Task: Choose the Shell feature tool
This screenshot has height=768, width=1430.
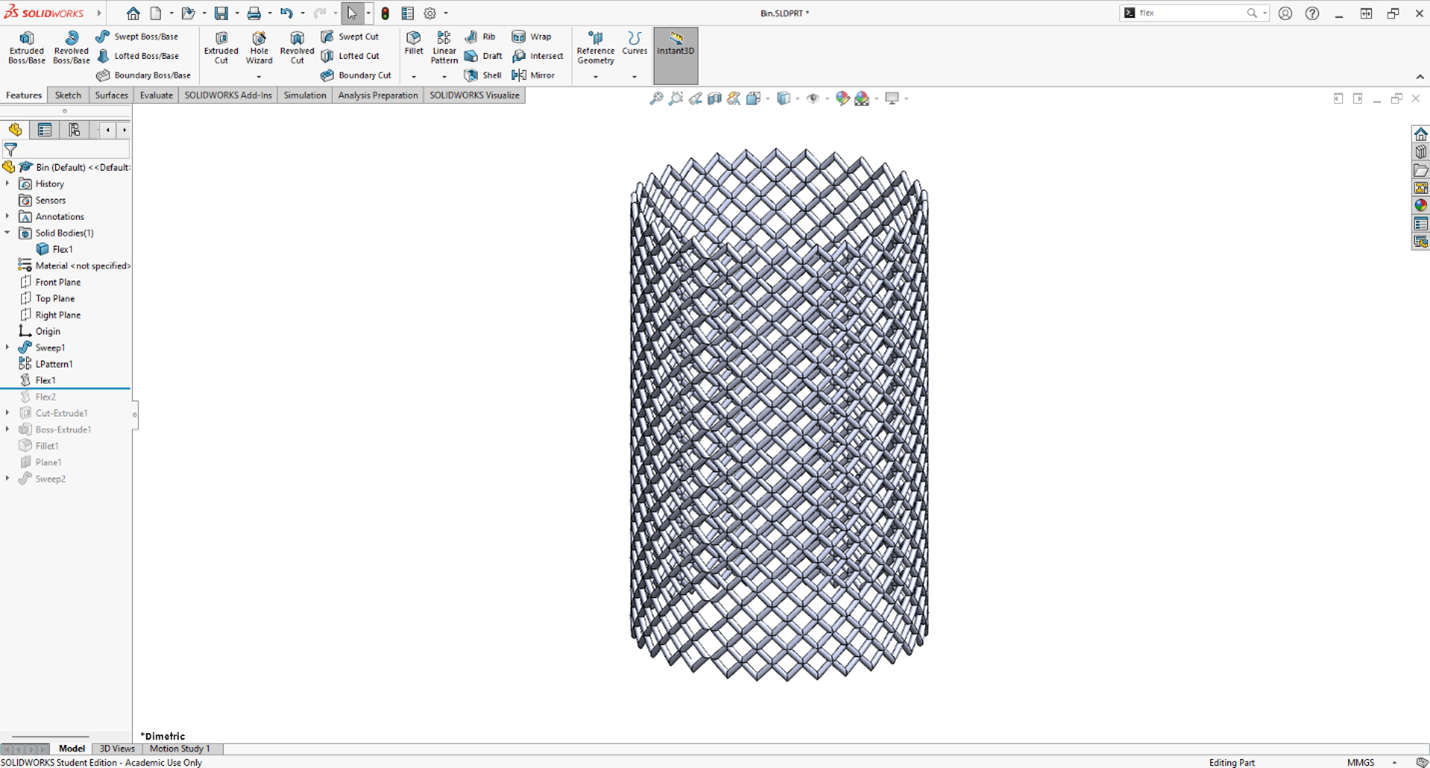Action: click(x=483, y=75)
